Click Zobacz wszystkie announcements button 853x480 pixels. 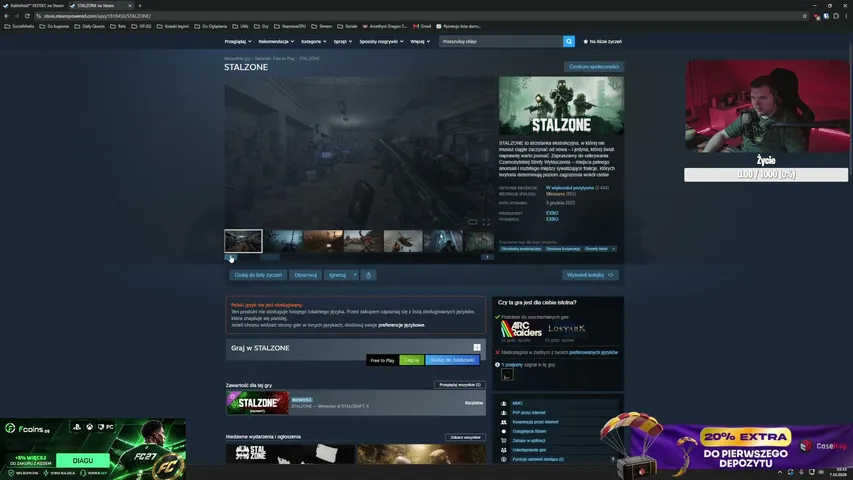pyautogui.click(x=465, y=437)
